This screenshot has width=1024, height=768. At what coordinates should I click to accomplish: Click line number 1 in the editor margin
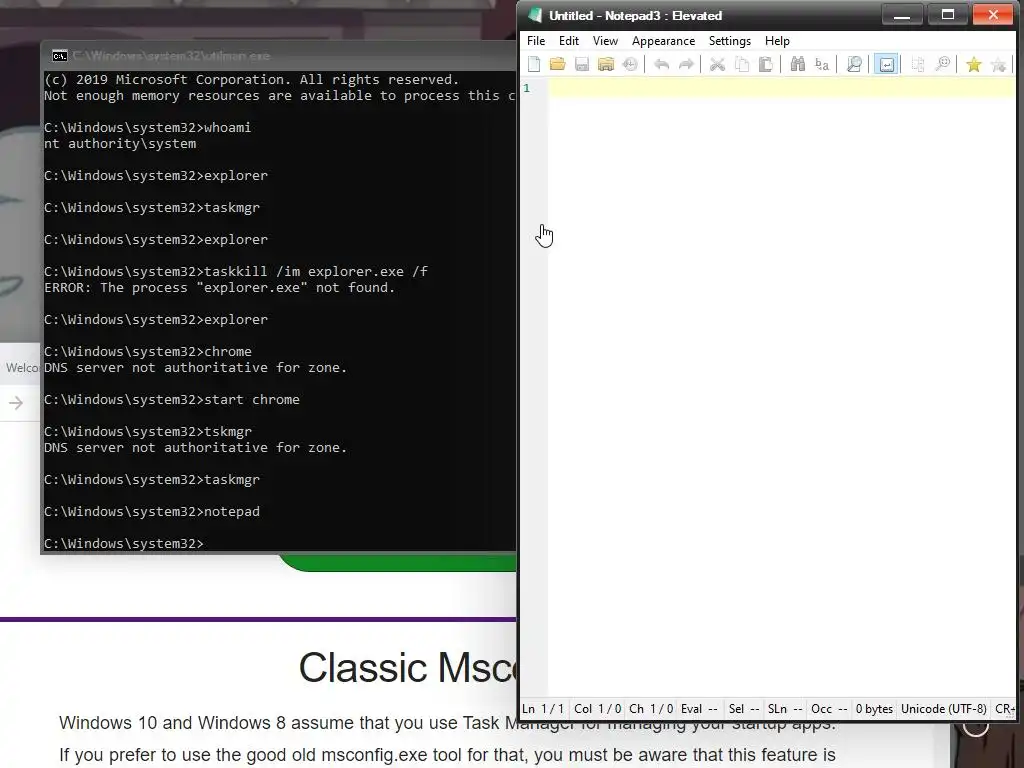pos(526,88)
